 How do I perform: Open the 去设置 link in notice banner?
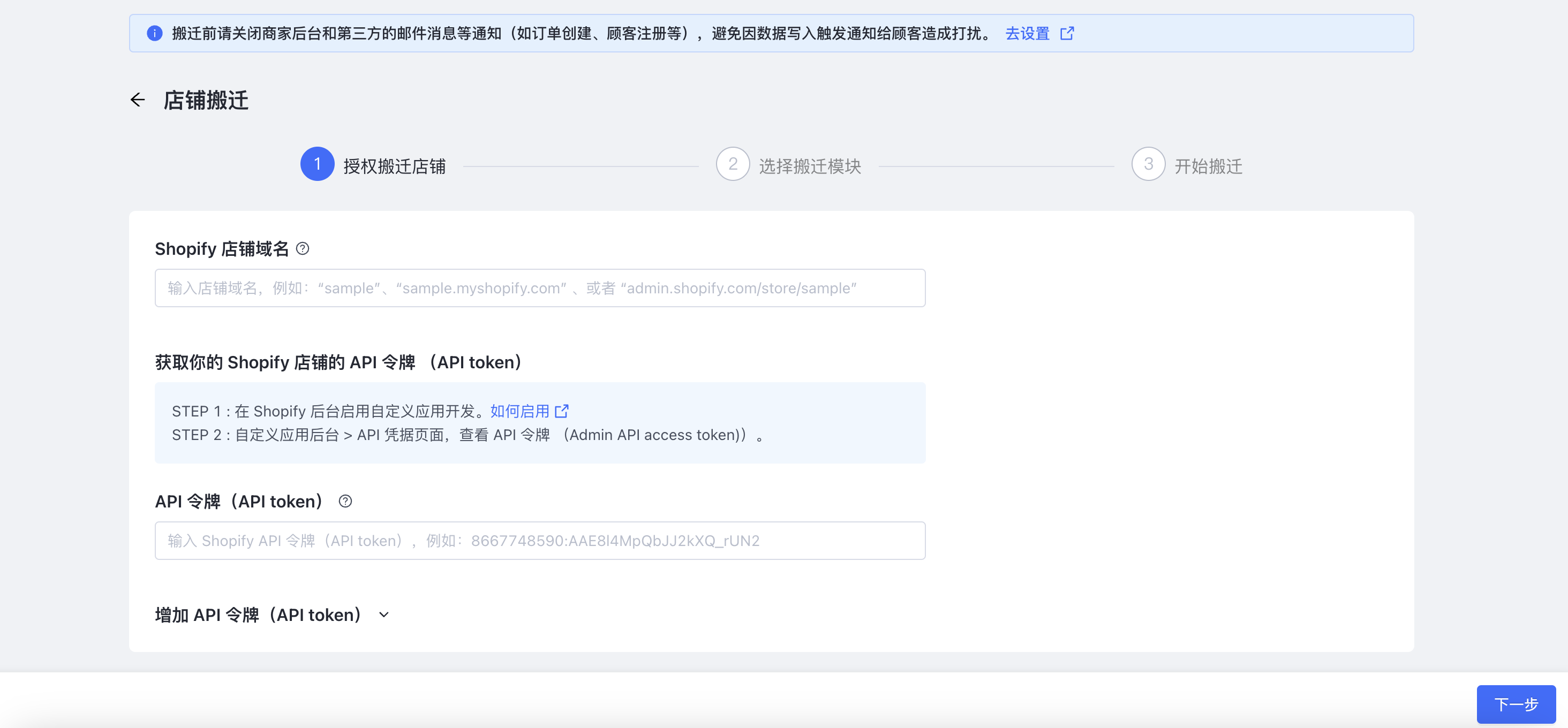point(1028,33)
